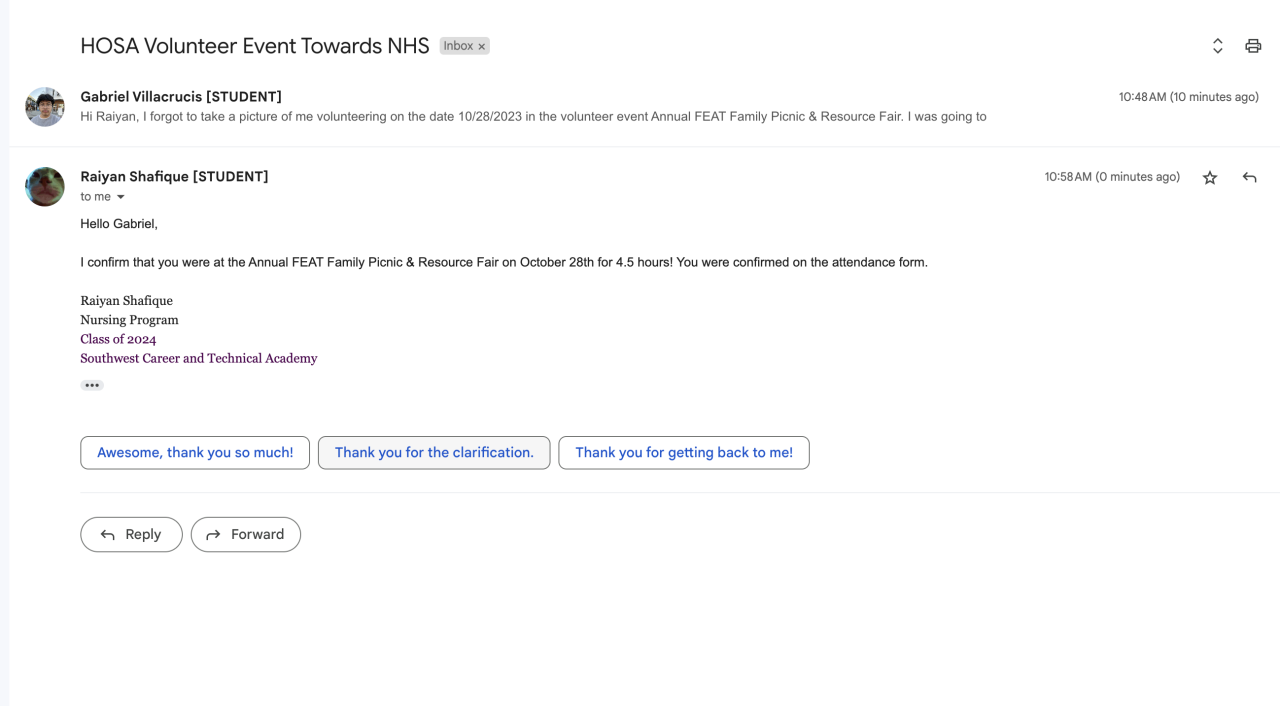Choose smart reply "Thank you for the clarification."
Viewport: 1280px width, 706px height.
[434, 453]
